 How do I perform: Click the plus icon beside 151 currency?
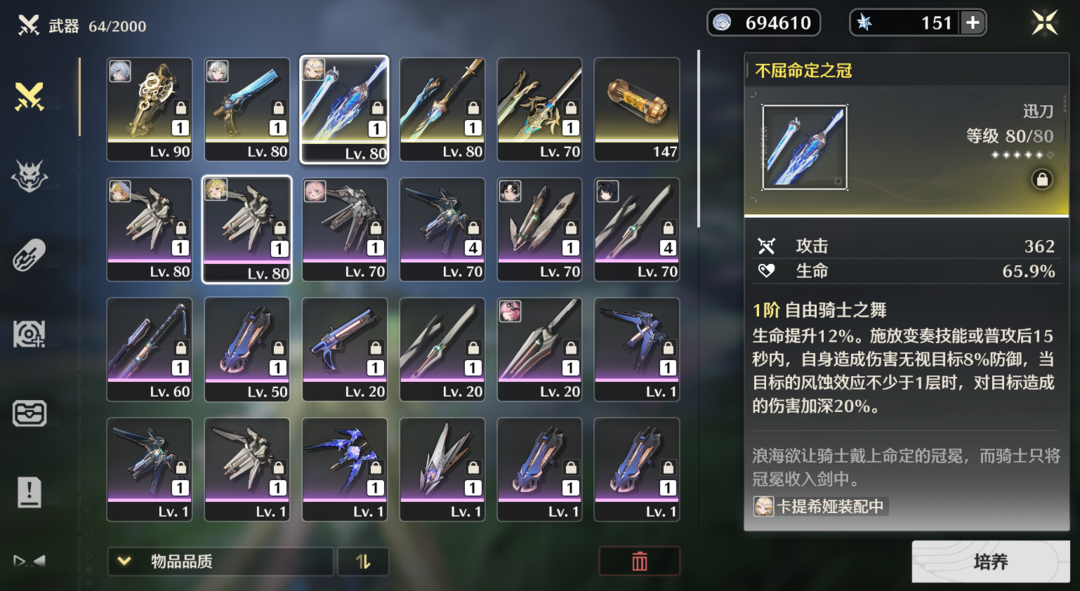(972, 23)
